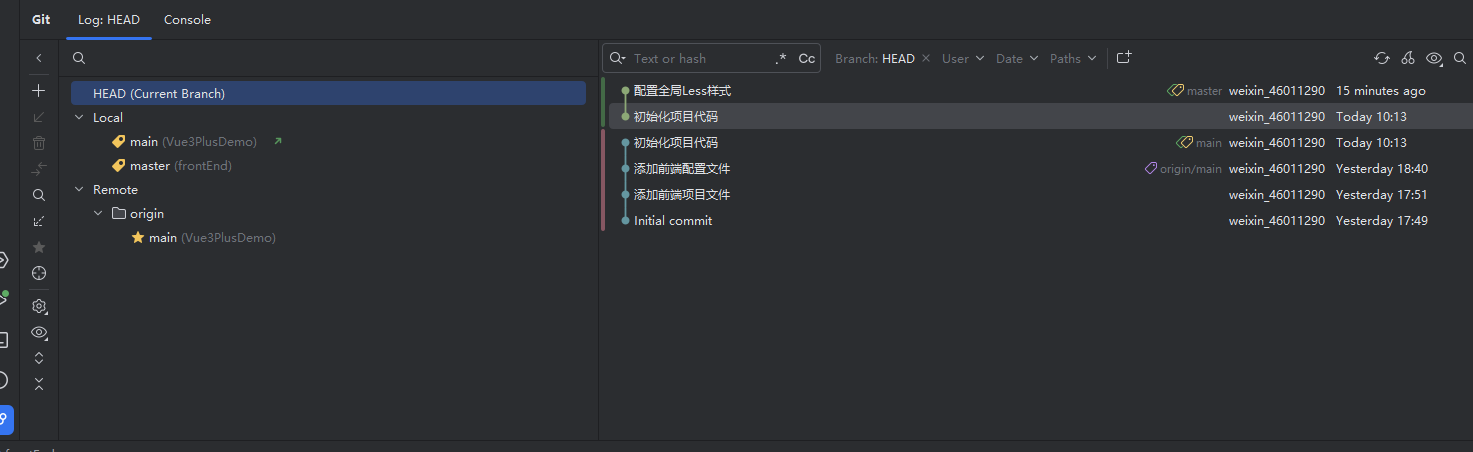
Task: Open the Date filter dropdown
Action: [1017, 58]
